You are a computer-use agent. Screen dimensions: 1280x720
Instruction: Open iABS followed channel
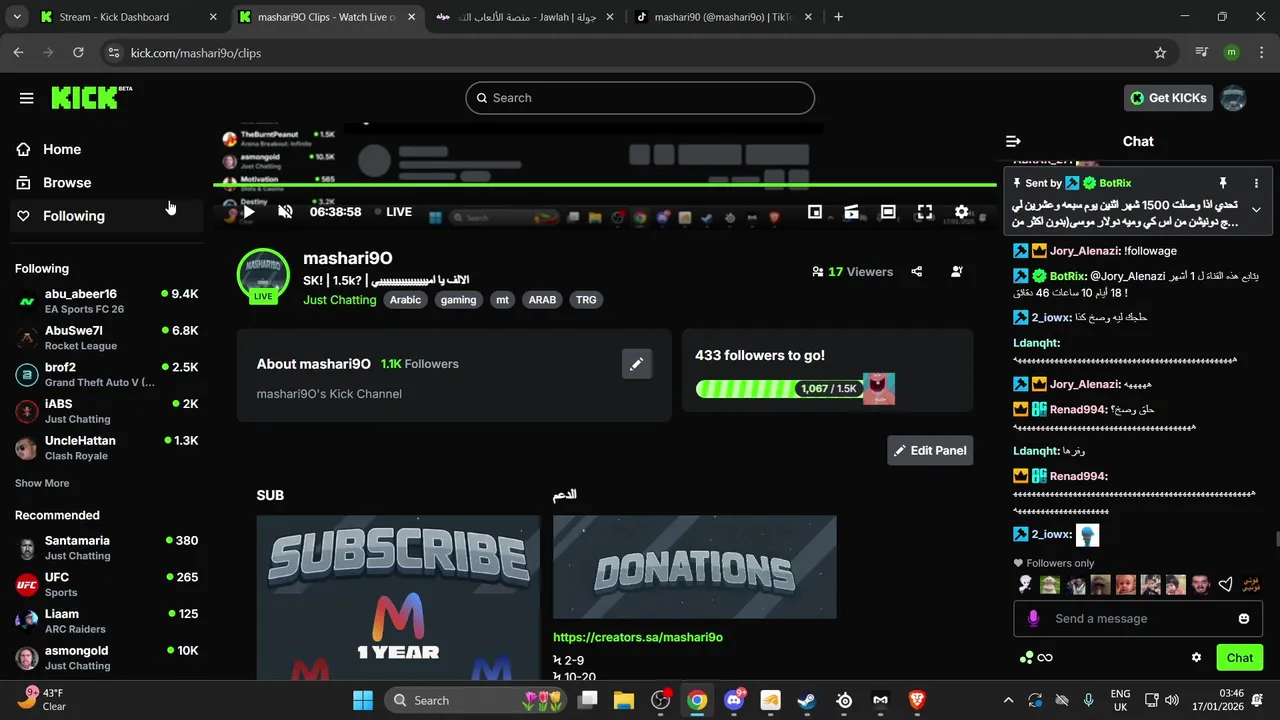click(x=107, y=411)
